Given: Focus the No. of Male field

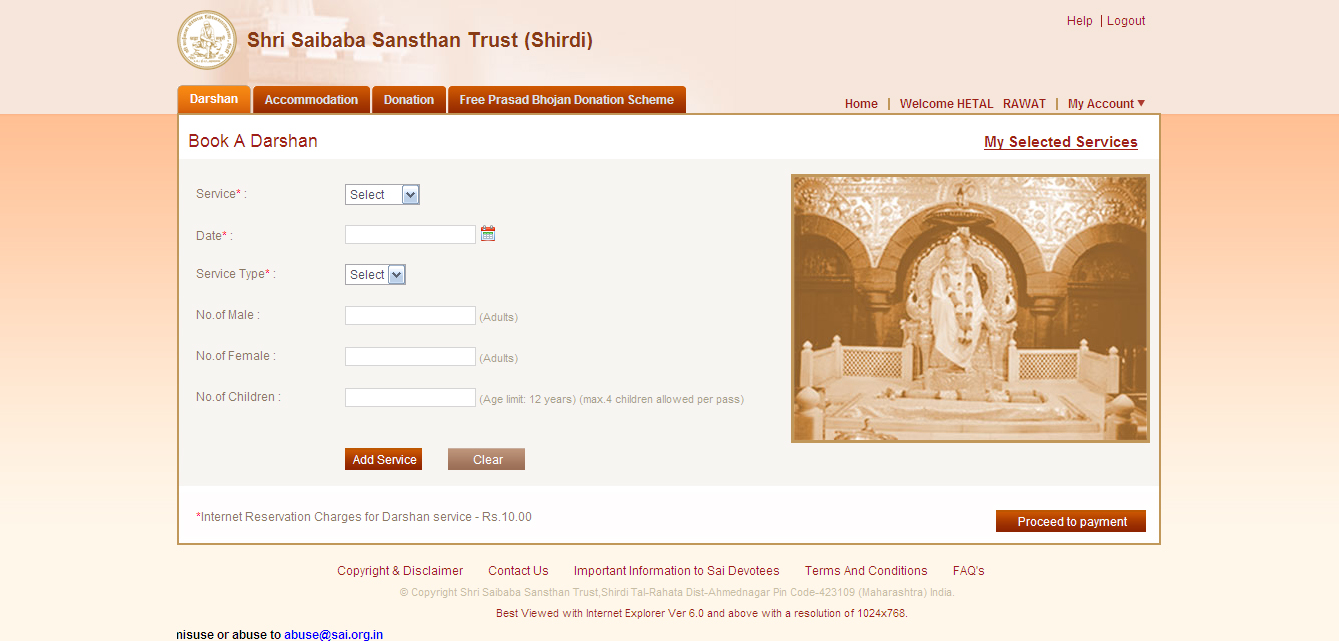Looking at the screenshot, I should (x=410, y=316).
